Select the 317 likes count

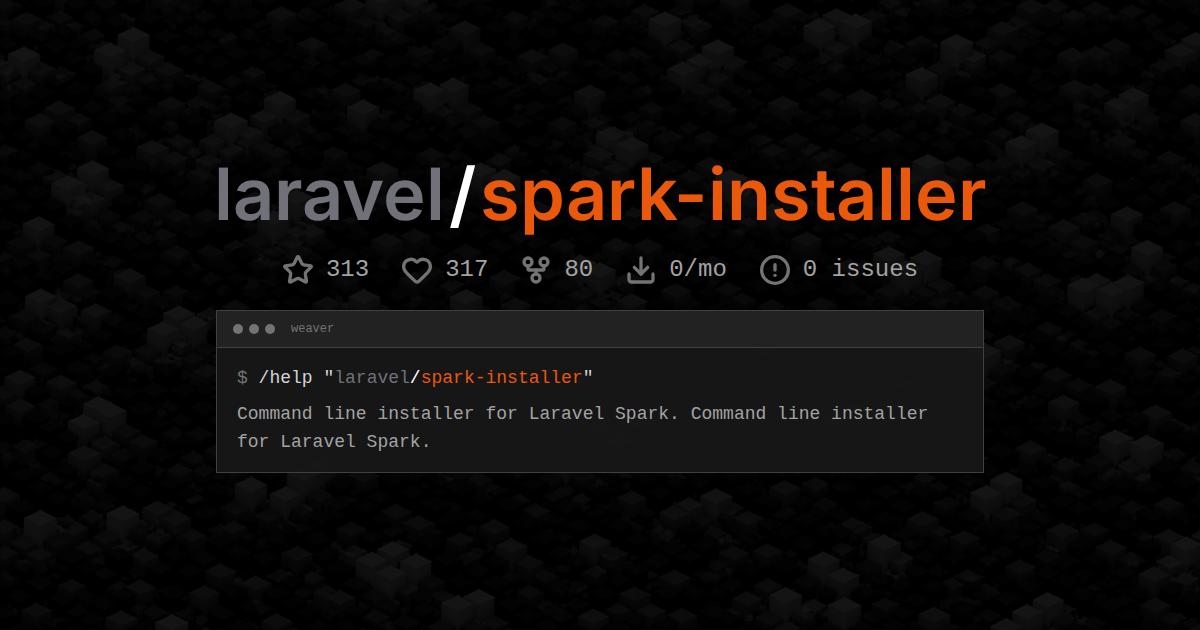tap(465, 268)
